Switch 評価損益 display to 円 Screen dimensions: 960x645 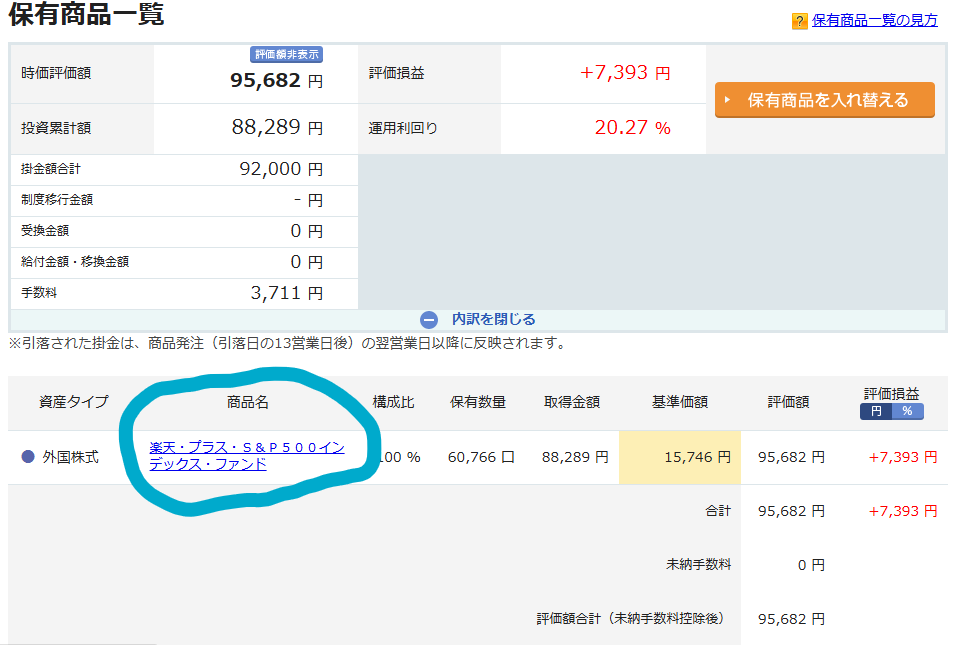coord(875,412)
